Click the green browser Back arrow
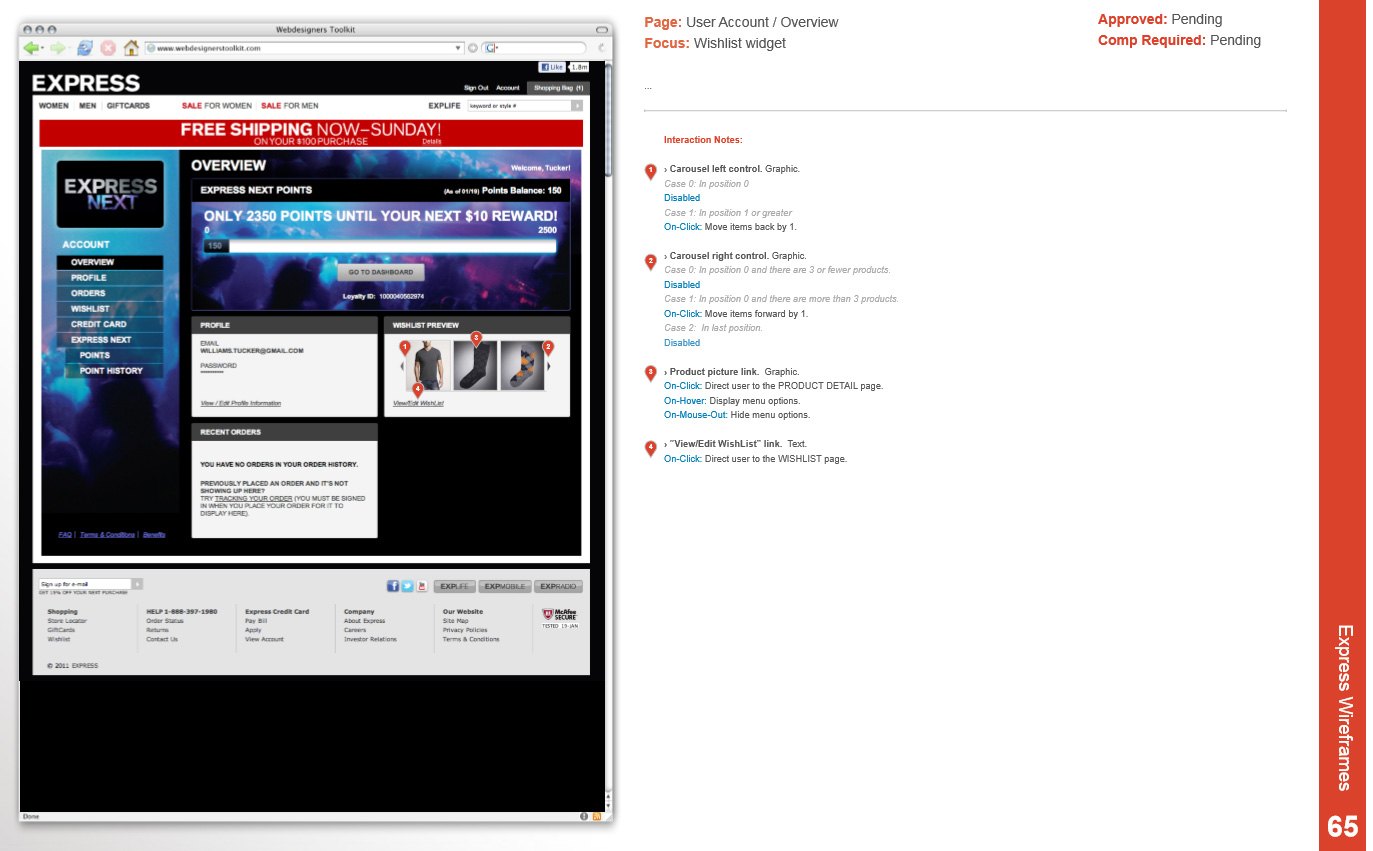Screen dimensions: 1373x851 click(31, 47)
